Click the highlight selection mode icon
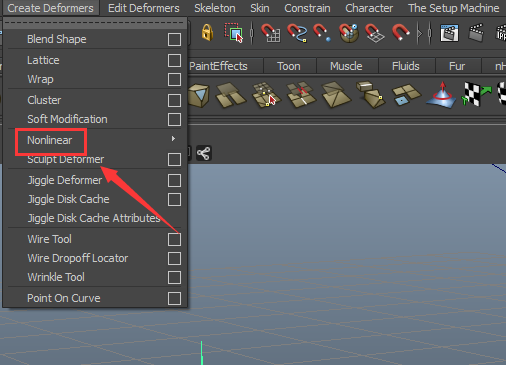 (234, 33)
